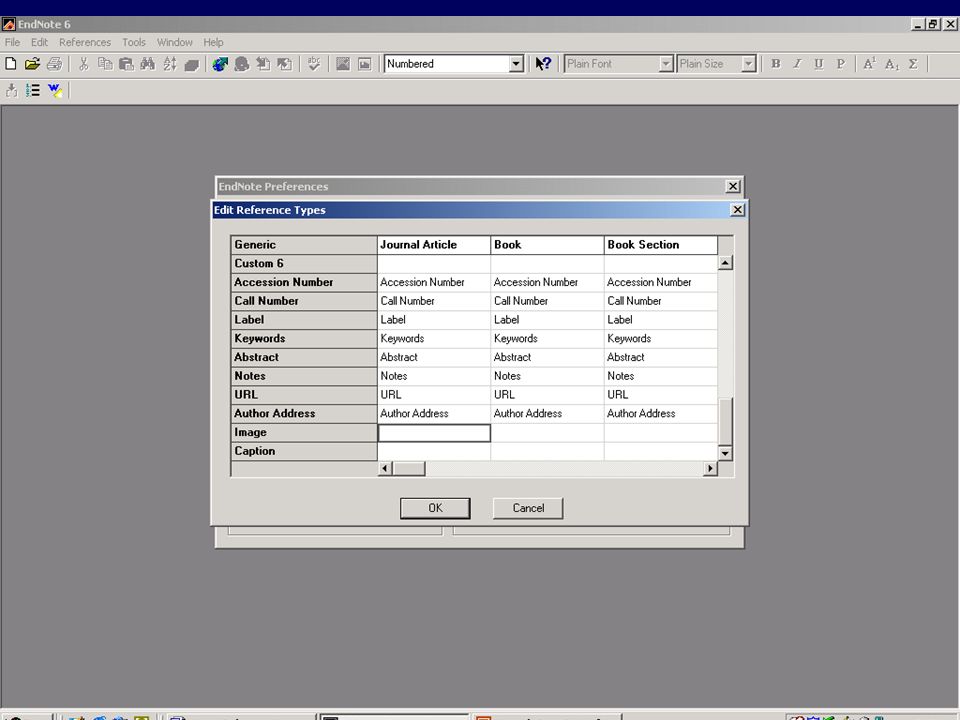
Task: Click Book's Call Number cell
Action: tap(547, 301)
